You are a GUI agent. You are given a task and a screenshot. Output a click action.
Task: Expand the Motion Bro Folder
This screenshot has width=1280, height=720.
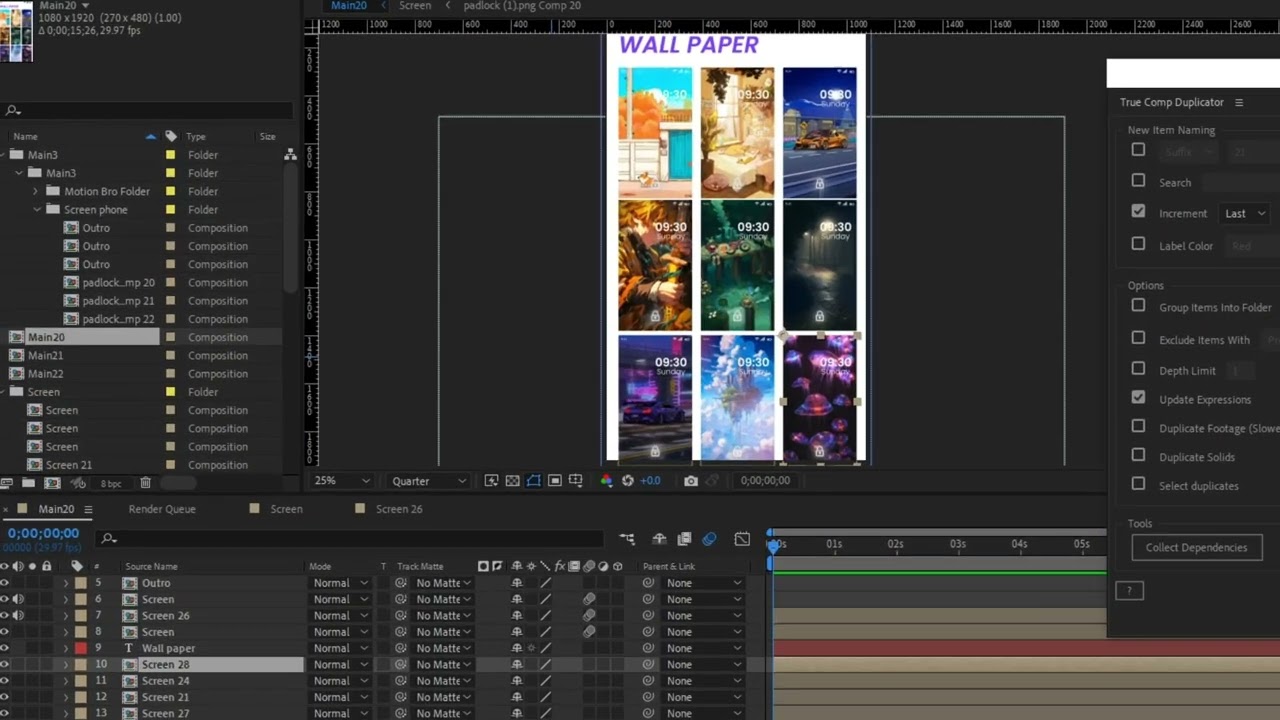[x=36, y=191]
